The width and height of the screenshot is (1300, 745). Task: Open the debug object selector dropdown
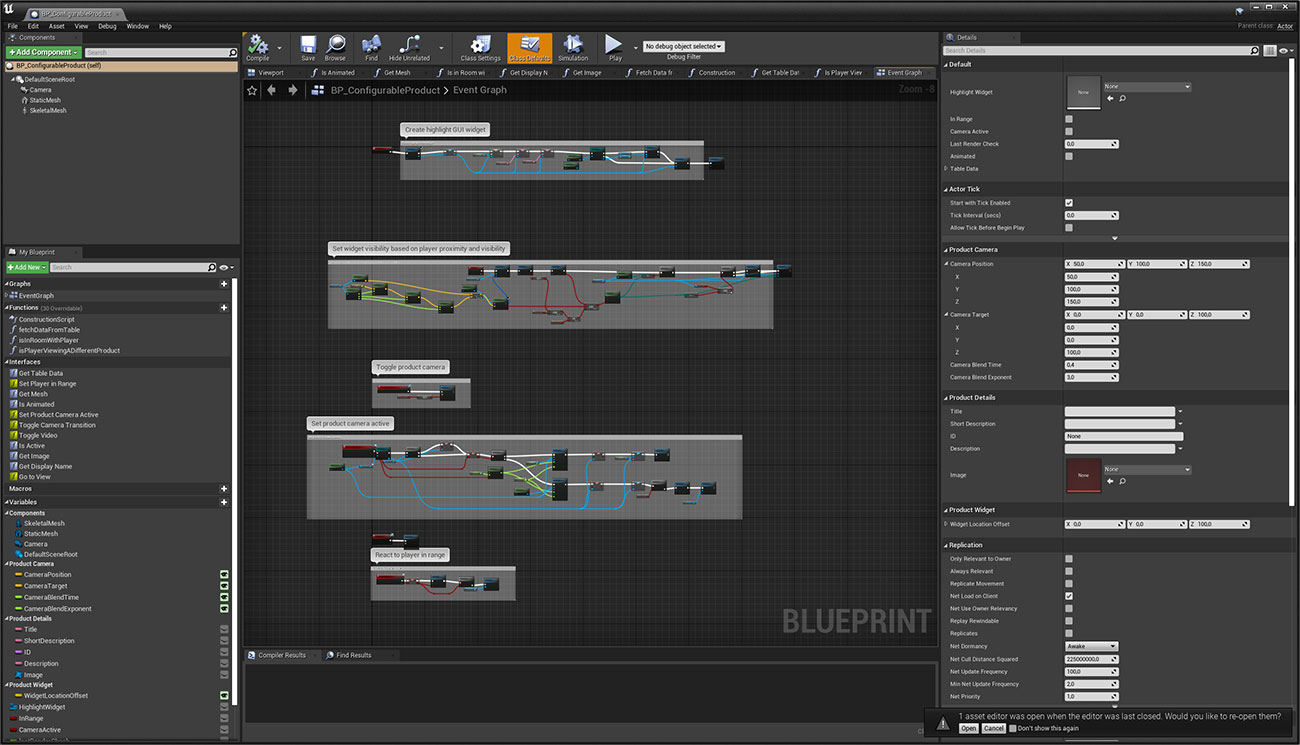tap(683, 46)
